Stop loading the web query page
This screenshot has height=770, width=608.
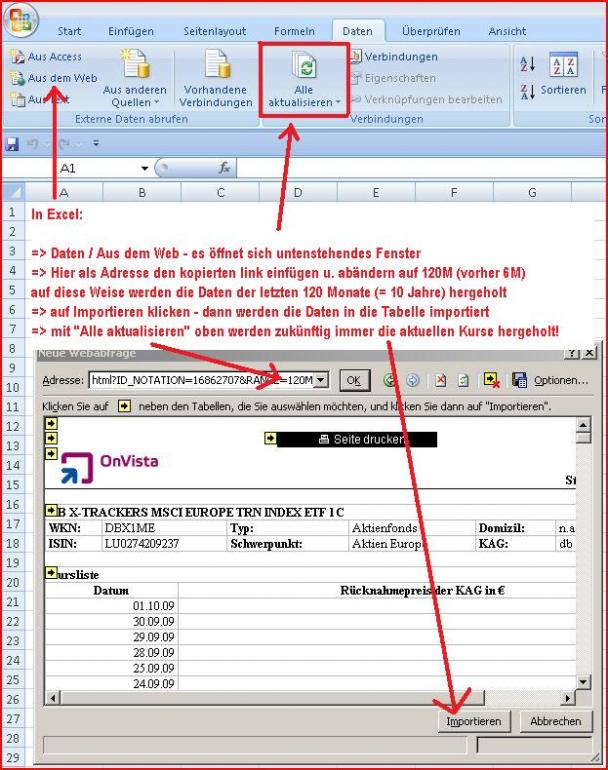(x=441, y=381)
